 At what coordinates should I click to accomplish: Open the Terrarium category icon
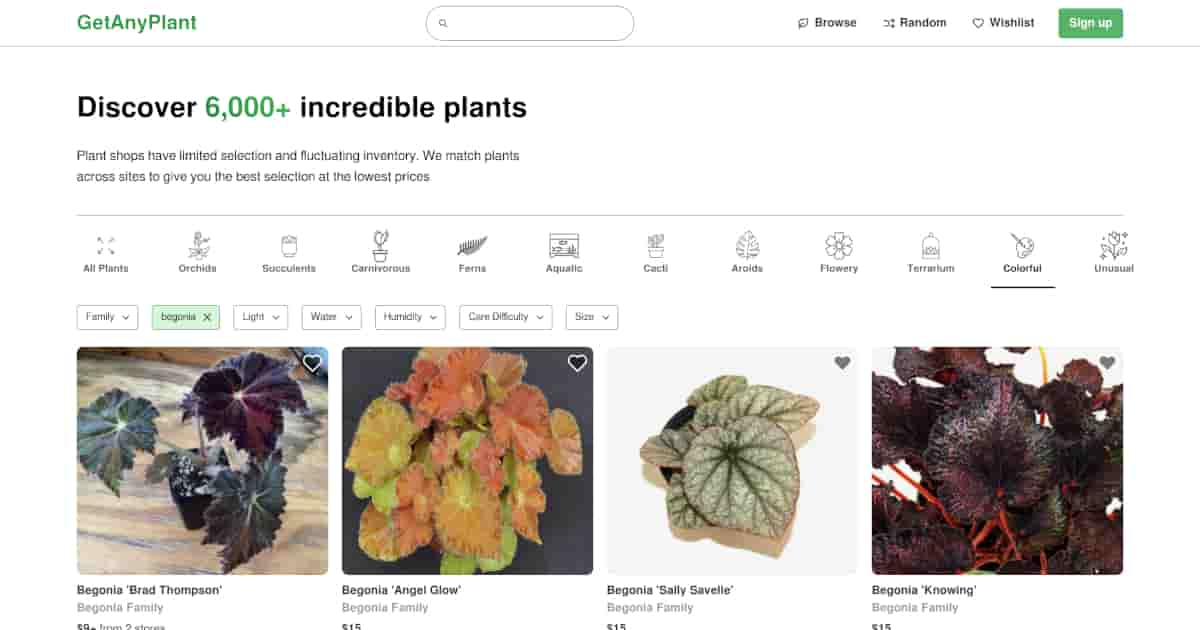pyautogui.click(x=931, y=246)
